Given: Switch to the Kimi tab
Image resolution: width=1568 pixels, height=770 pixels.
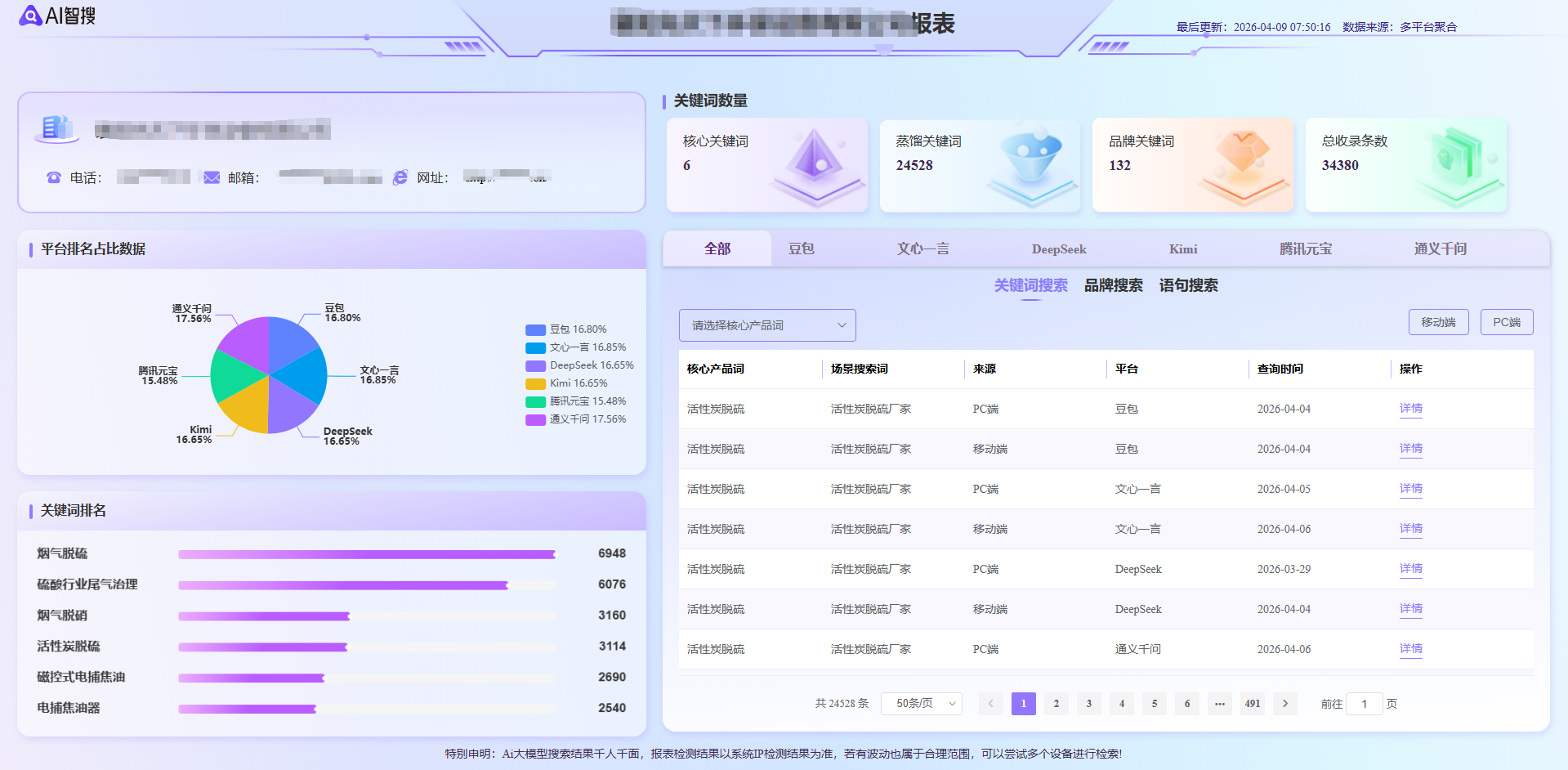Looking at the screenshot, I should (x=1183, y=249).
